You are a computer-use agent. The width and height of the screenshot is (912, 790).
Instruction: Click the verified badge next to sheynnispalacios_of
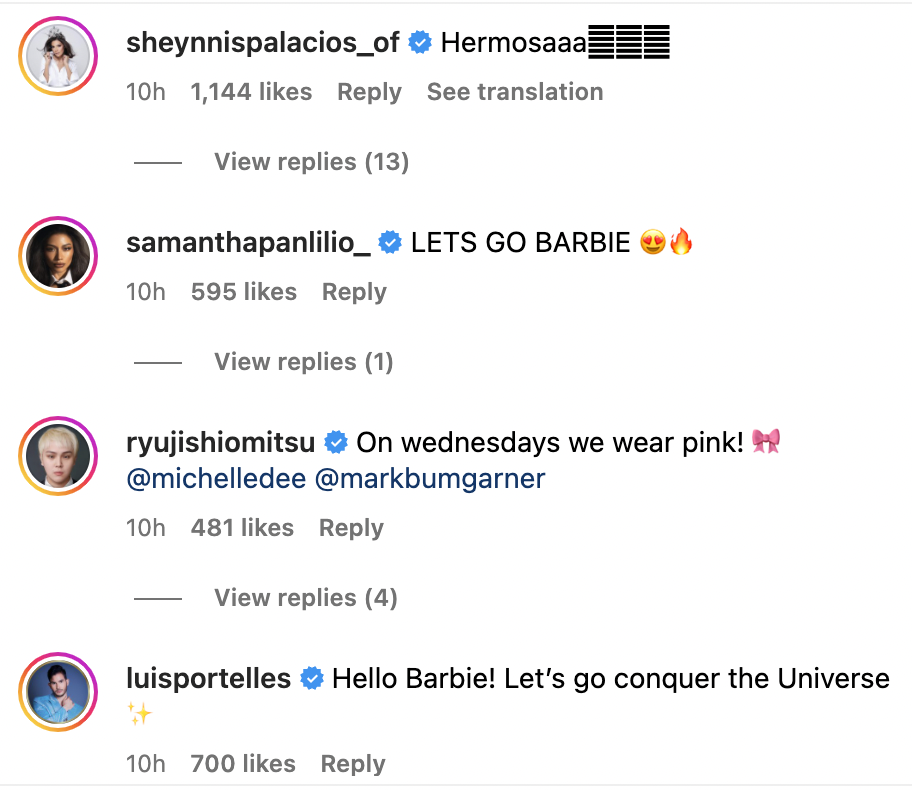point(420,42)
